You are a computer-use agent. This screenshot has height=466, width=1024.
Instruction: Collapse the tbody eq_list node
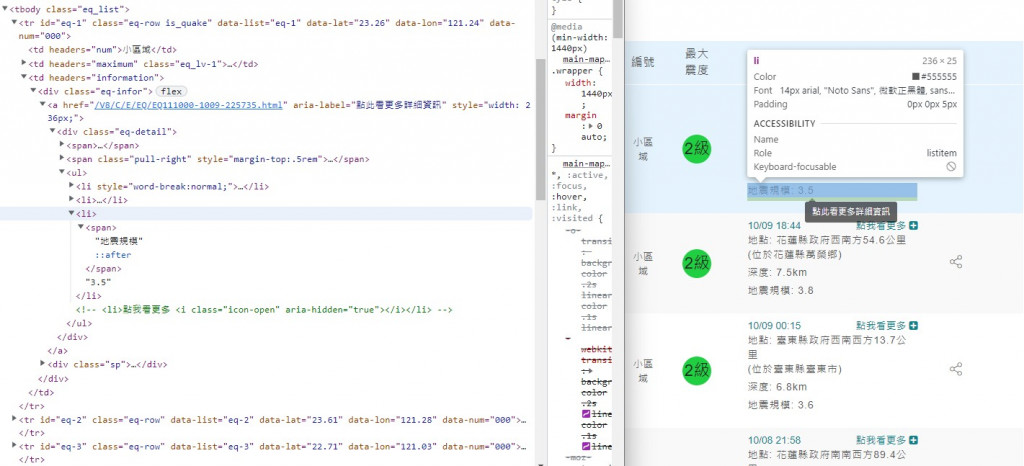5,10
